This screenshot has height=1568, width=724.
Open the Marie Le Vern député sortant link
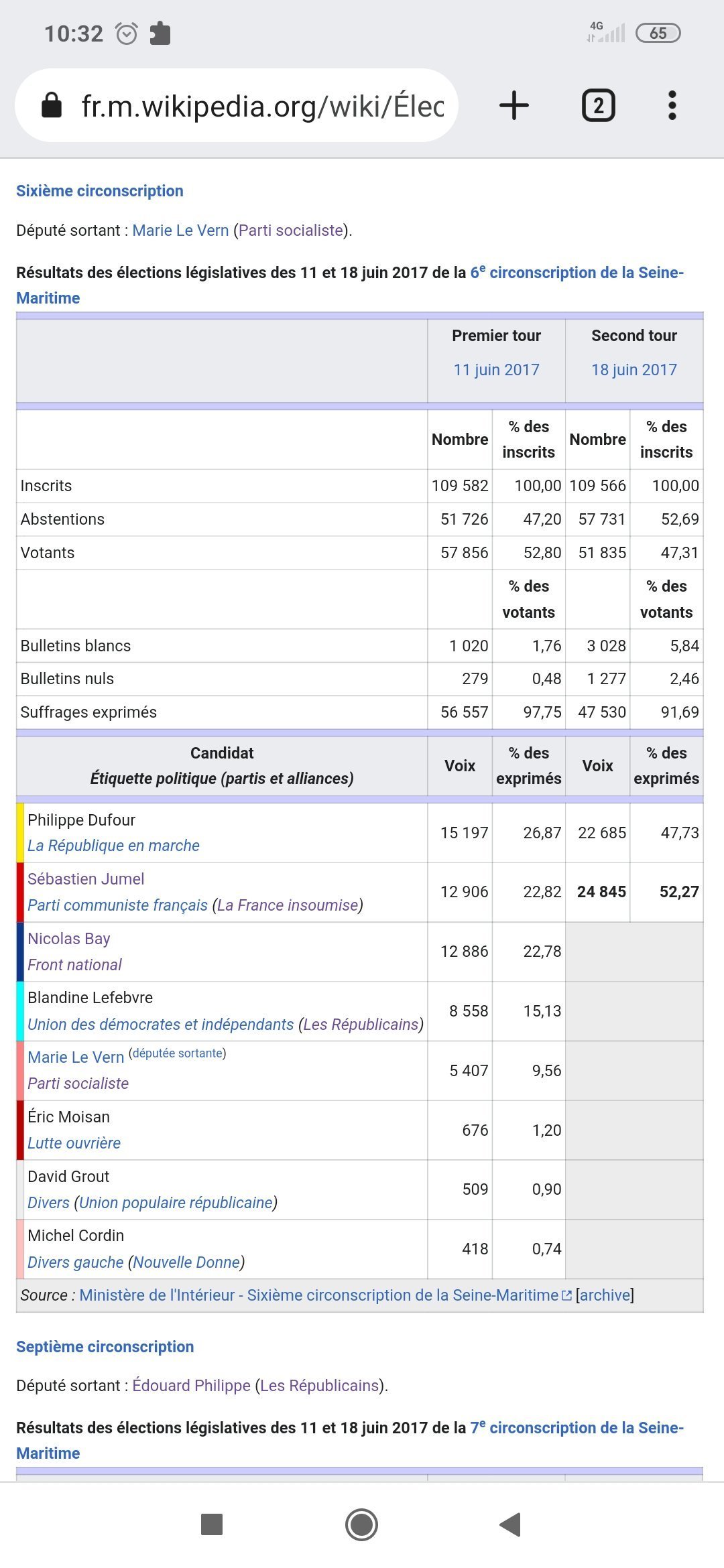[x=180, y=231]
